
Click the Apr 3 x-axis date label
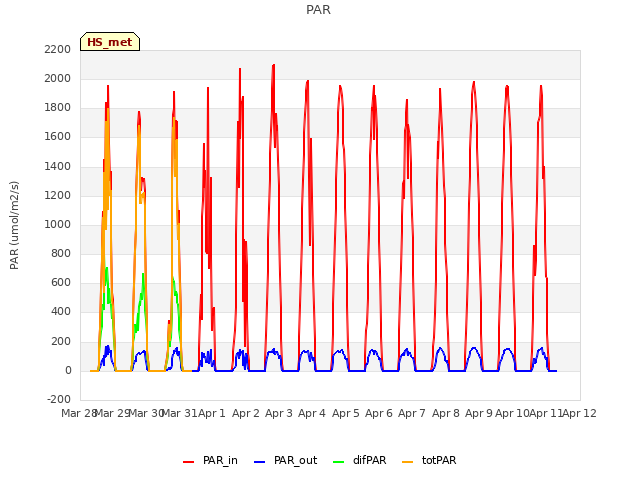pos(279,413)
